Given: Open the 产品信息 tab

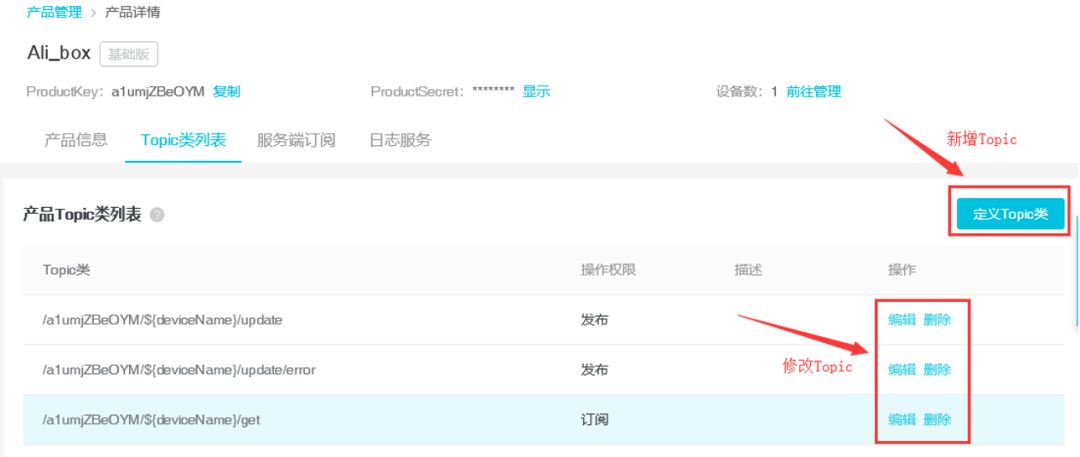Looking at the screenshot, I should tap(76, 140).
